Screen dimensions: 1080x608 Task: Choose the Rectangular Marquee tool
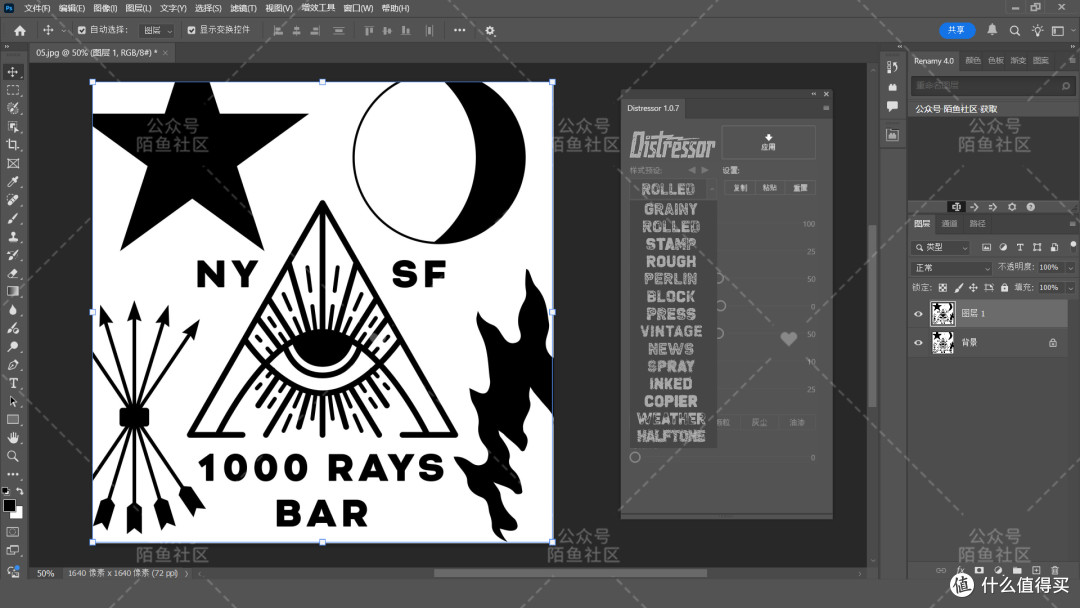12,90
